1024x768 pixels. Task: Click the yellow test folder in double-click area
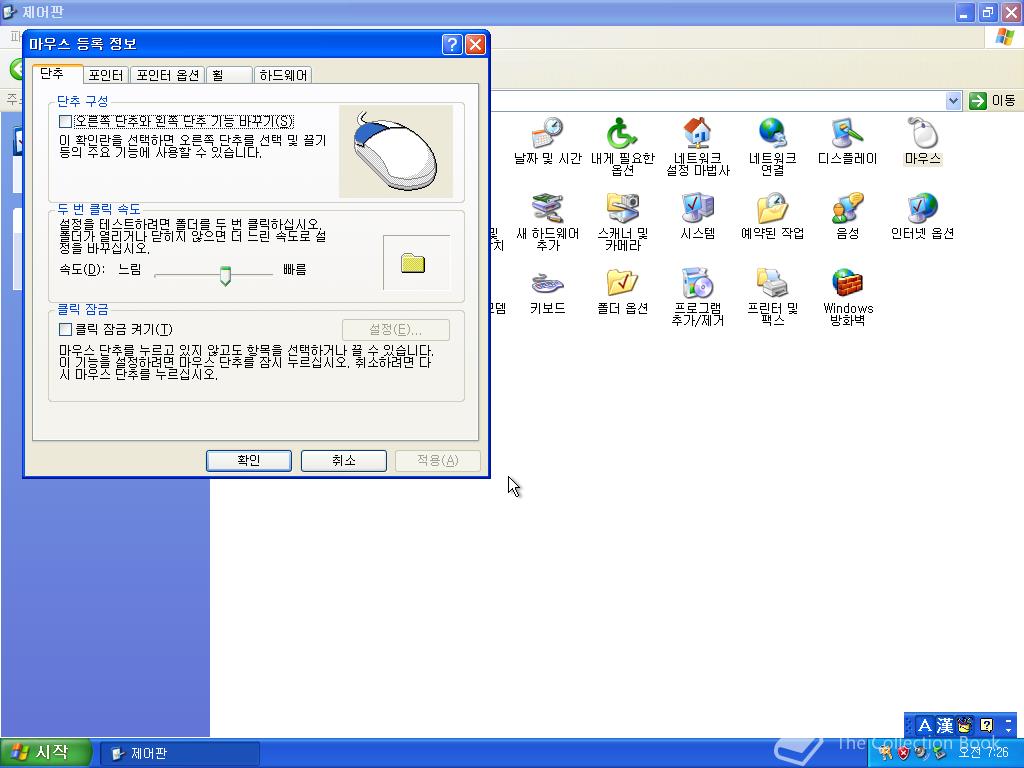point(413,263)
